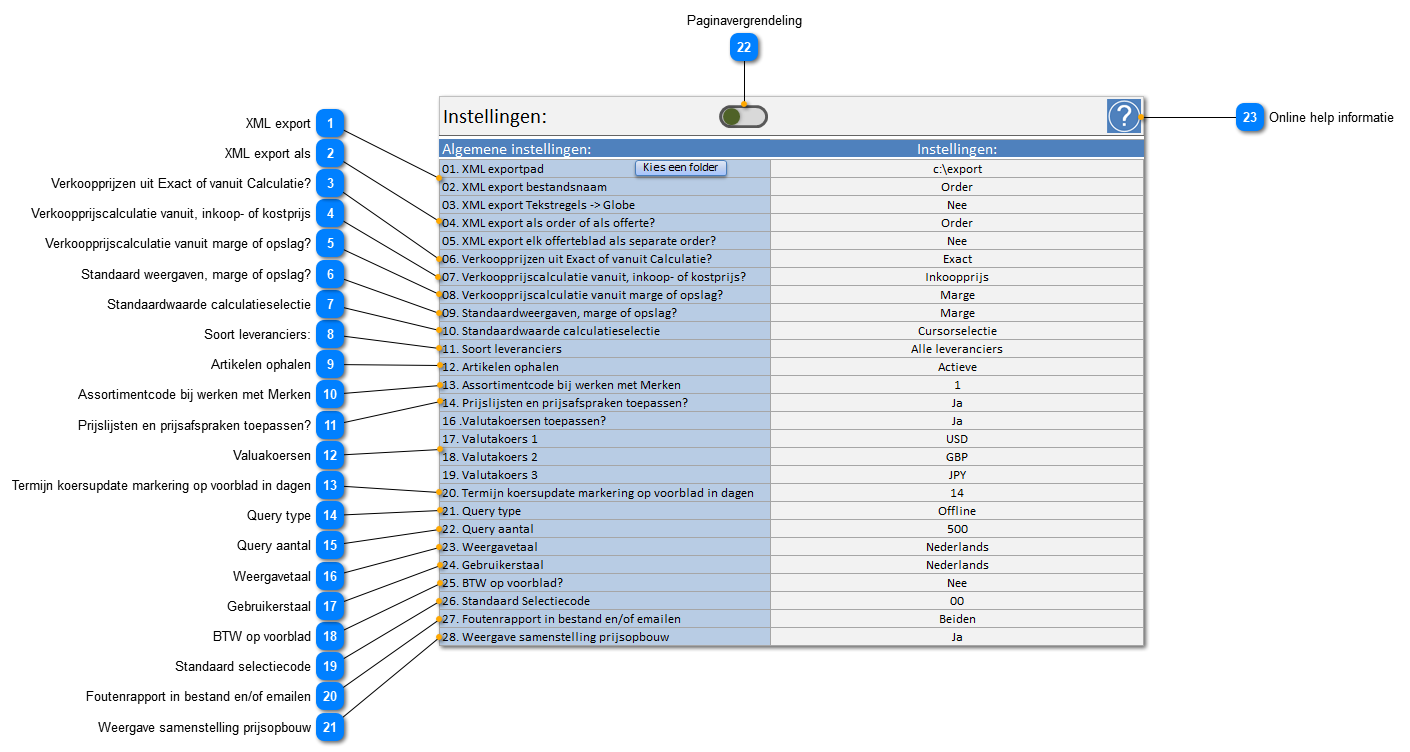Select 'Nederlands' value for Weergavetaal

957,547
